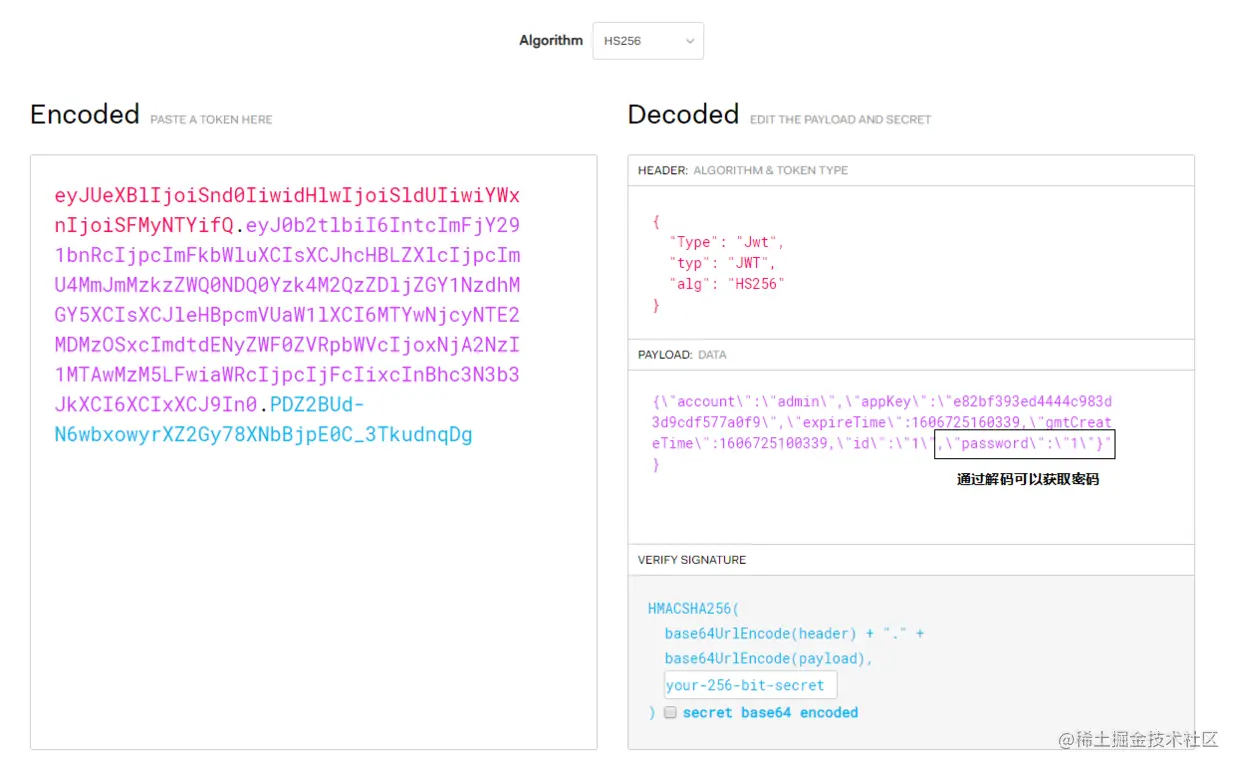Image resolution: width=1240 pixels, height=770 pixels.
Task: Click the "typ": "JWT" header line
Action: click(723, 263)
